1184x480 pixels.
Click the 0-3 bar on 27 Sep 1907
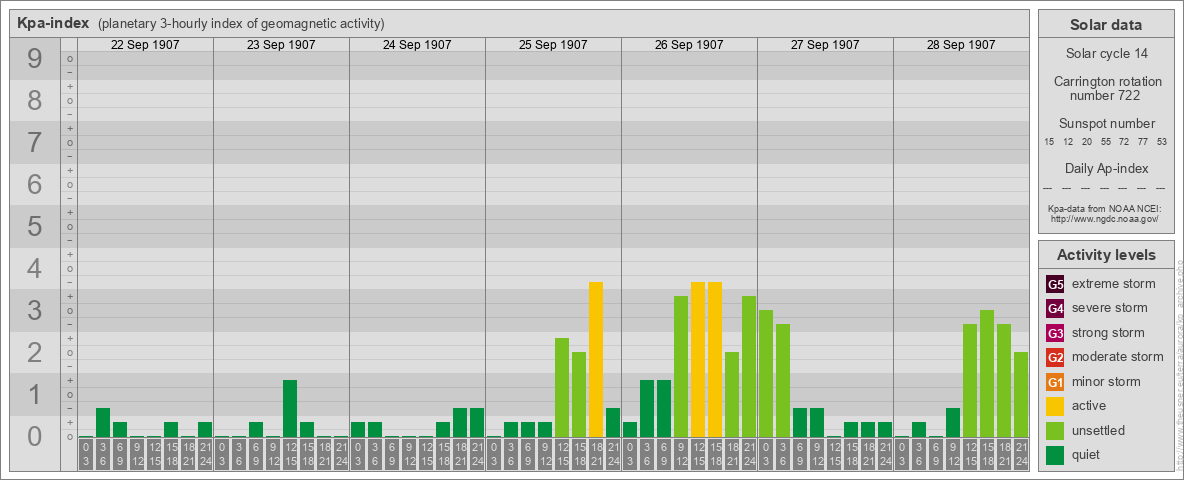[x=766, y=374]
